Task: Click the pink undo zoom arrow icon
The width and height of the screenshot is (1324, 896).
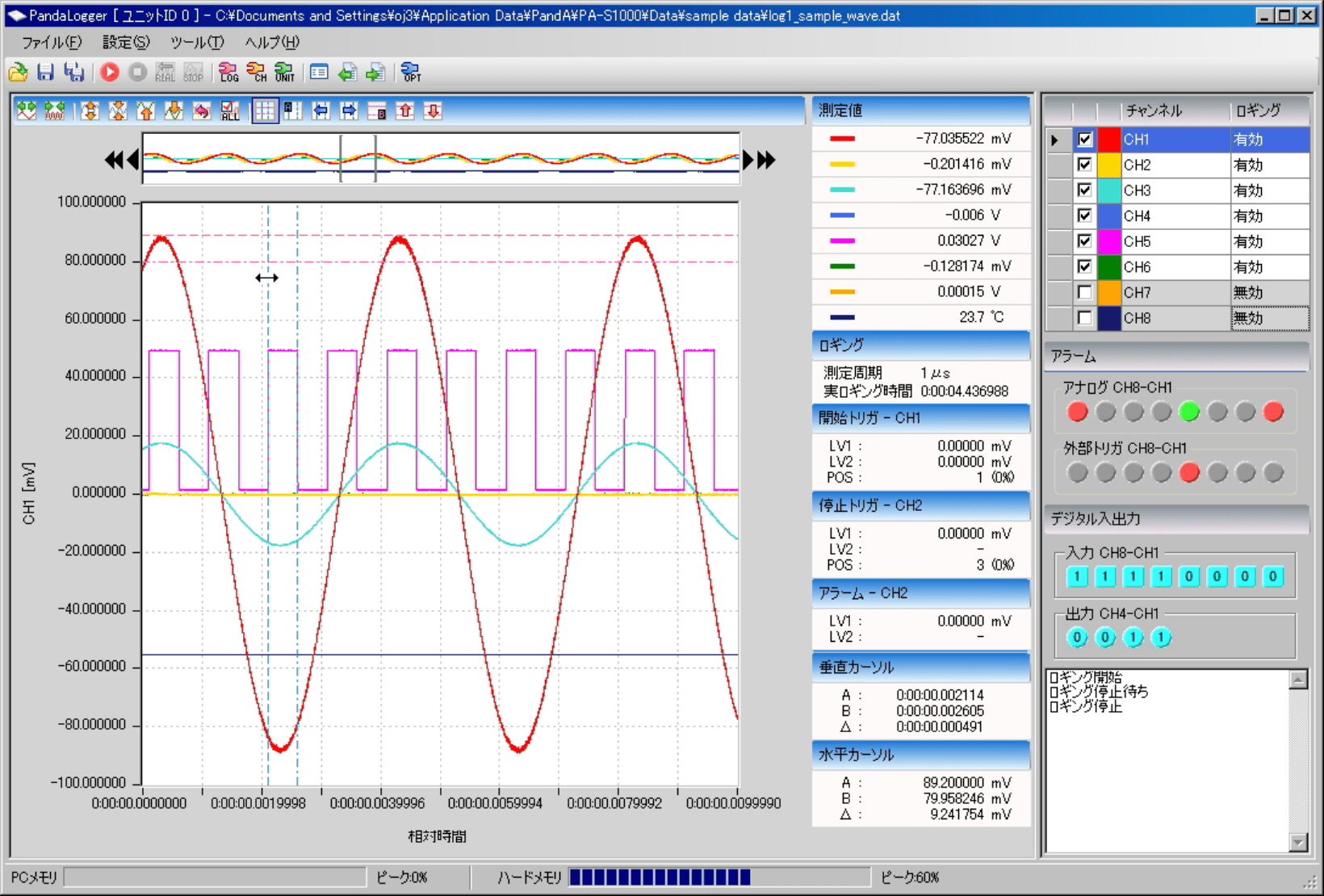Action: pyautogui.click(x=202, y=111)
